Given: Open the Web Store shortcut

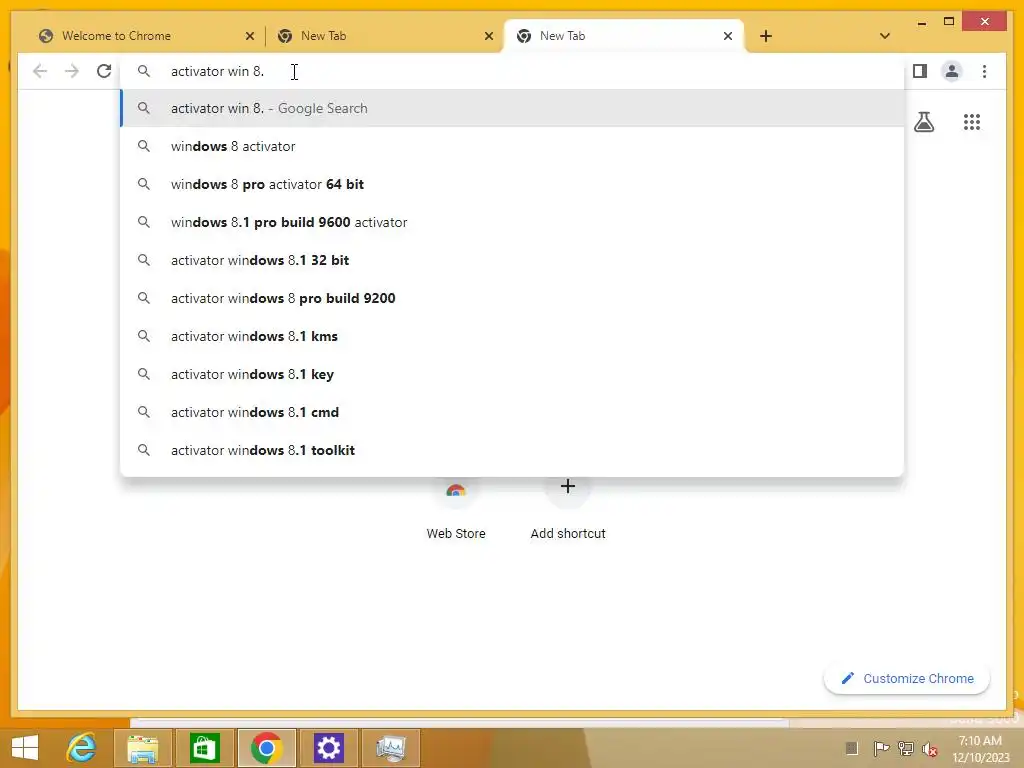Looking at the screenshot, I should 456,509.
